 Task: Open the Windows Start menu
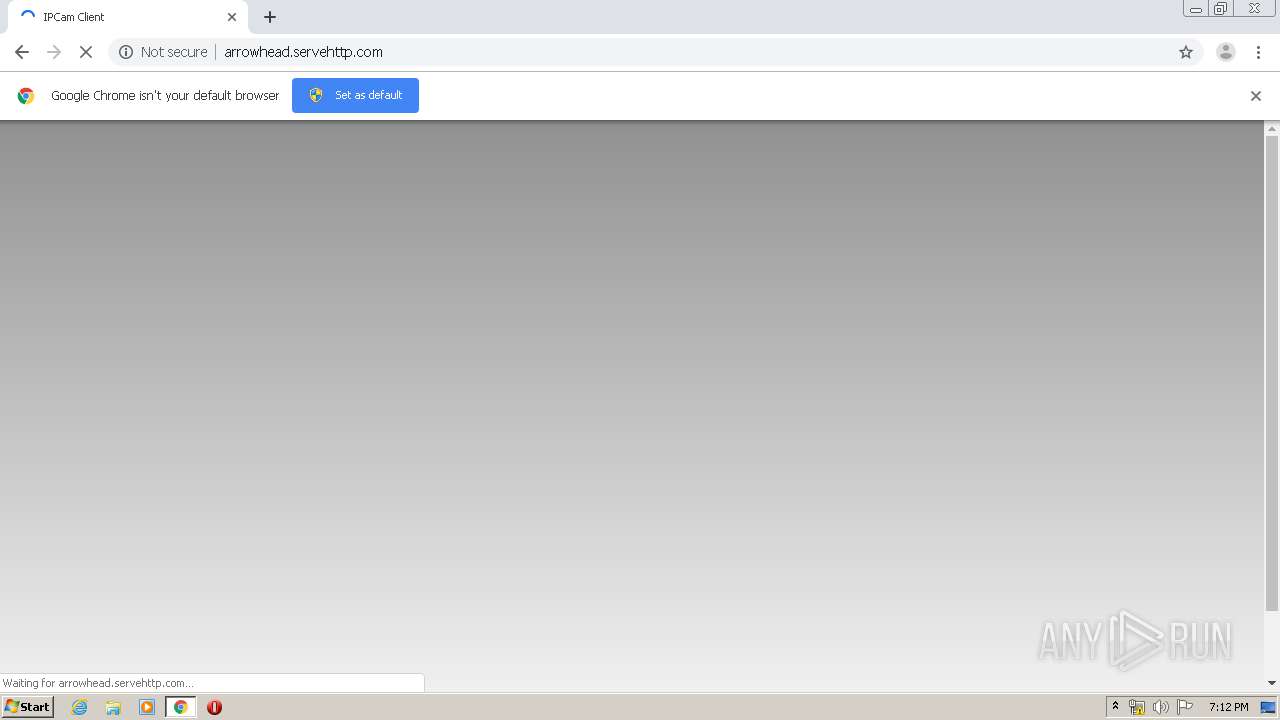pos(27,707)
